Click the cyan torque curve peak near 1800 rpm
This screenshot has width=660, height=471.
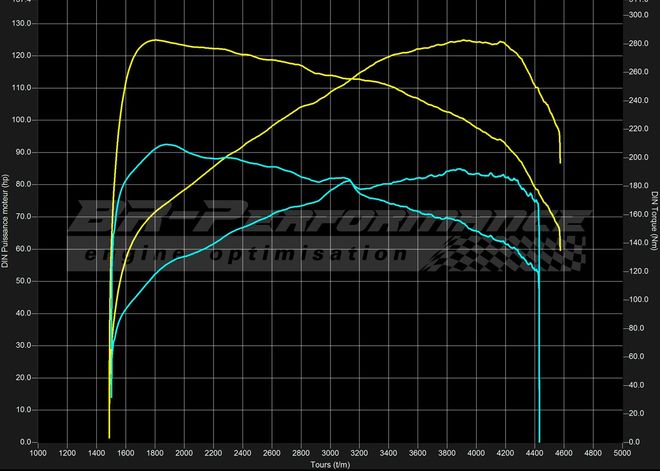(166, 144)
